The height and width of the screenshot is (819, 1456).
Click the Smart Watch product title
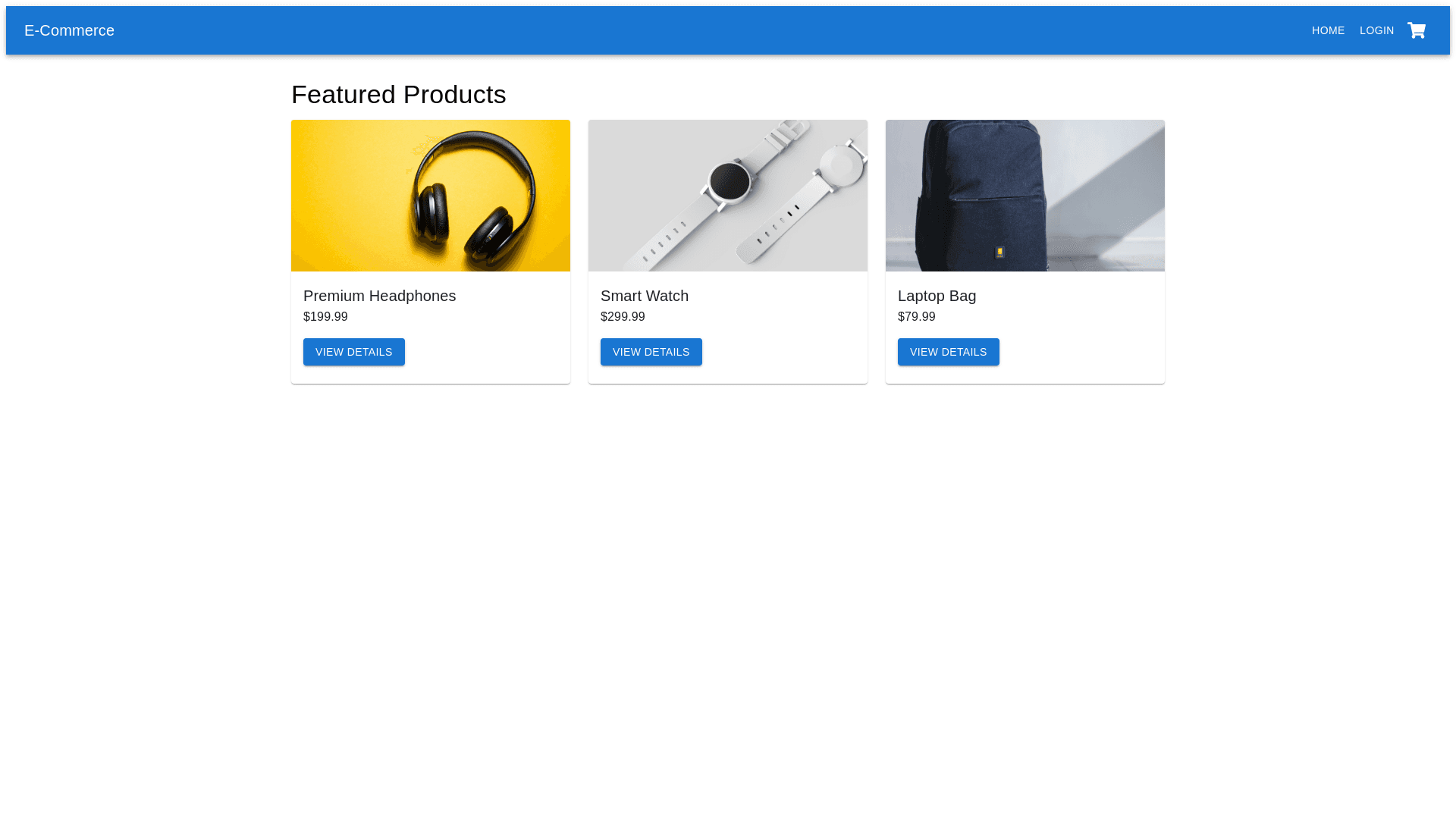(x=644, y=296)
